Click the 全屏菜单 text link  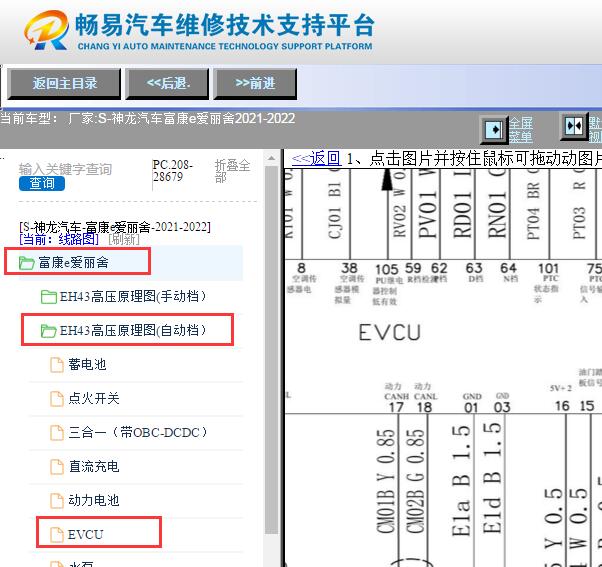[521, 130]
